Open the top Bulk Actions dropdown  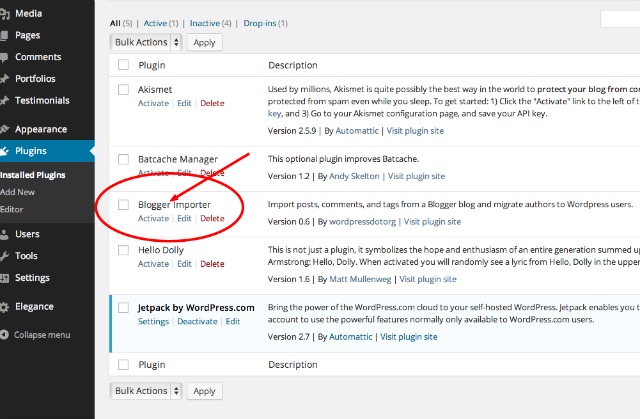[x=146, y=42]
